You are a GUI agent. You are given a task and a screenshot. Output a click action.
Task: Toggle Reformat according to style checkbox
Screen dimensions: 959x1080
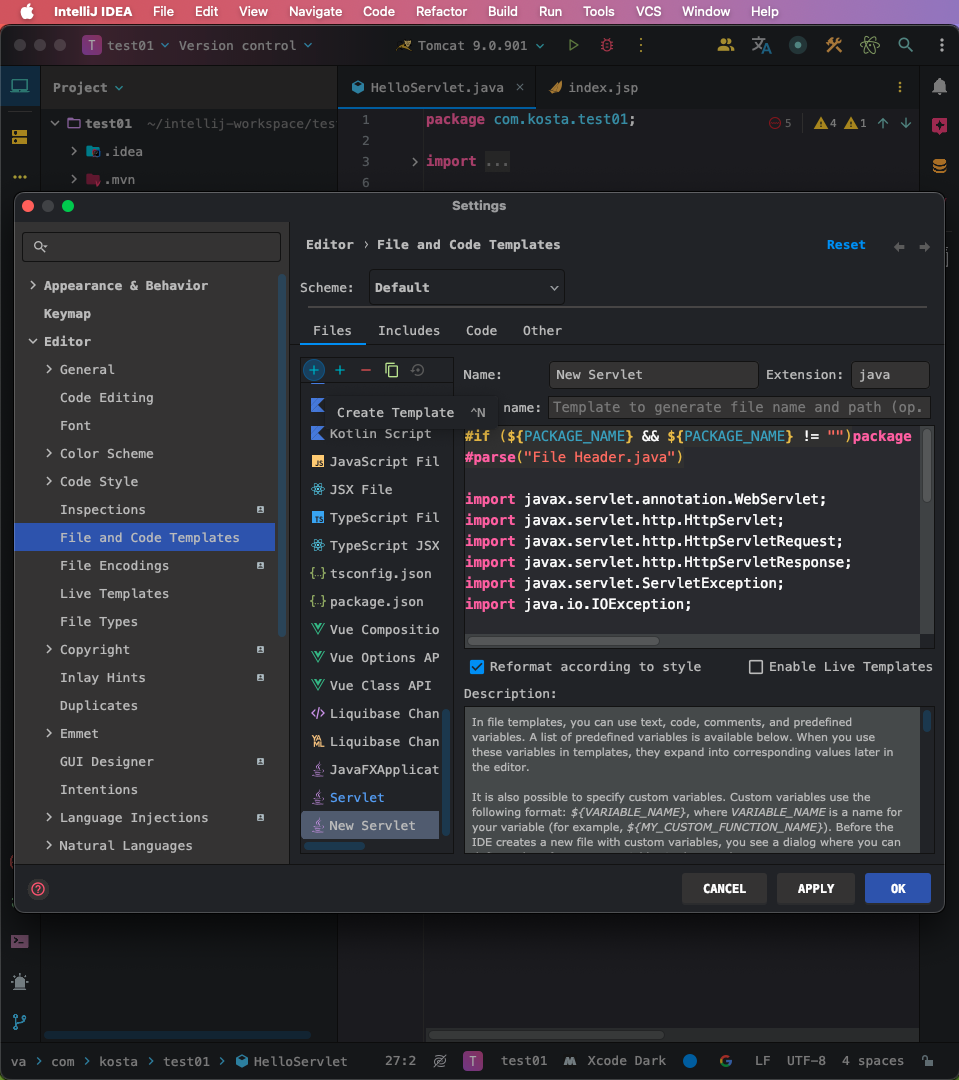tap(477, 667)
